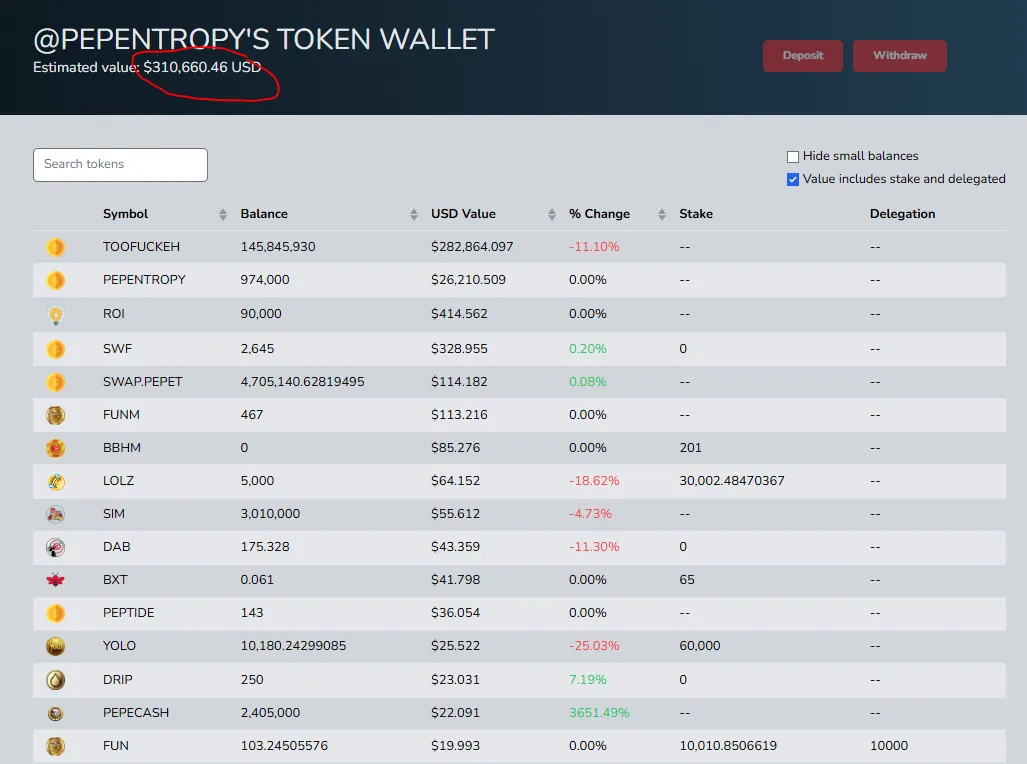Click the 60,000 stake for YOLO
Image resolution: width=1027 pixels, height=764 pixels.
[700, 646]
